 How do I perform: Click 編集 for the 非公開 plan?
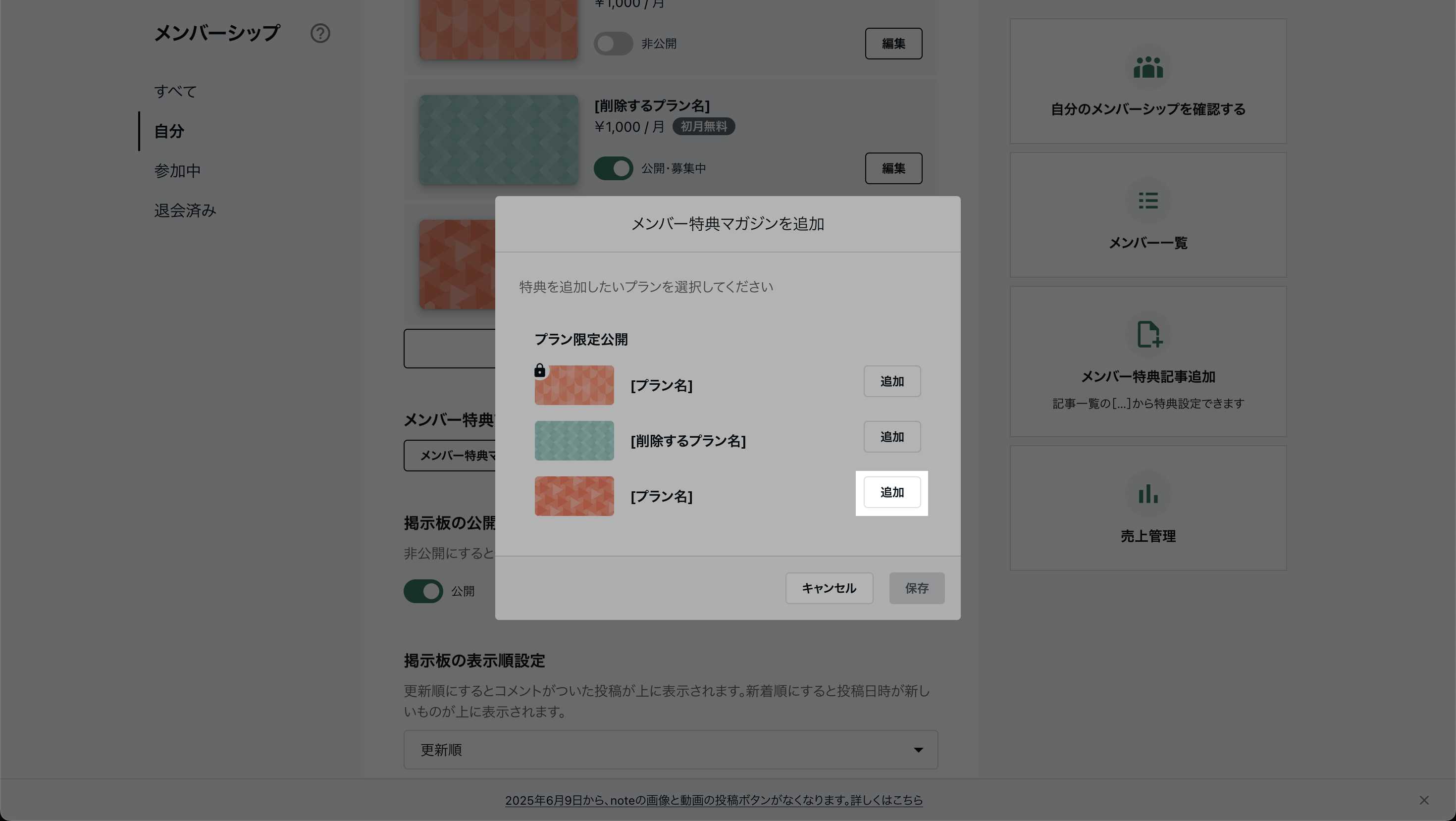tap(893, 44)
